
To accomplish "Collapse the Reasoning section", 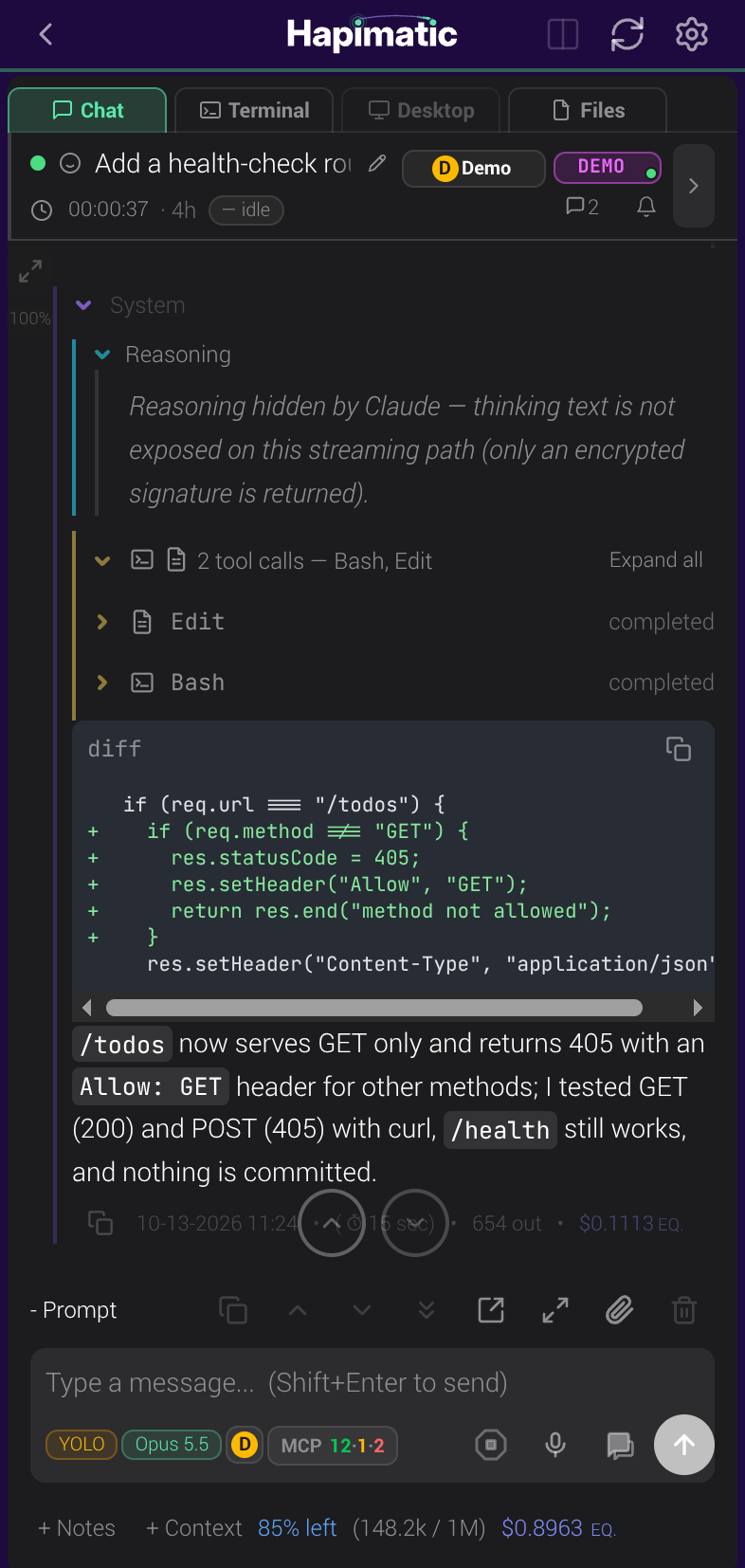I will tap(103, 355).
